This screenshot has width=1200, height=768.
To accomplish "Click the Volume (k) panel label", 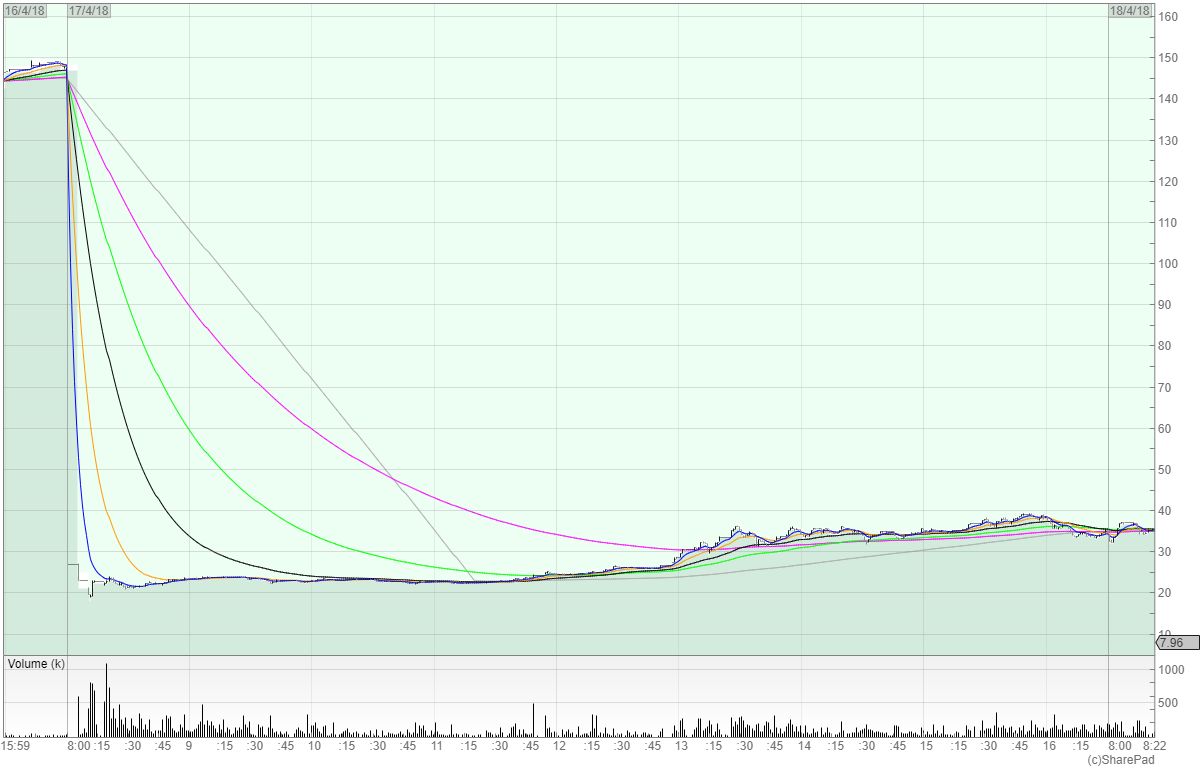I will coord(37,664).
